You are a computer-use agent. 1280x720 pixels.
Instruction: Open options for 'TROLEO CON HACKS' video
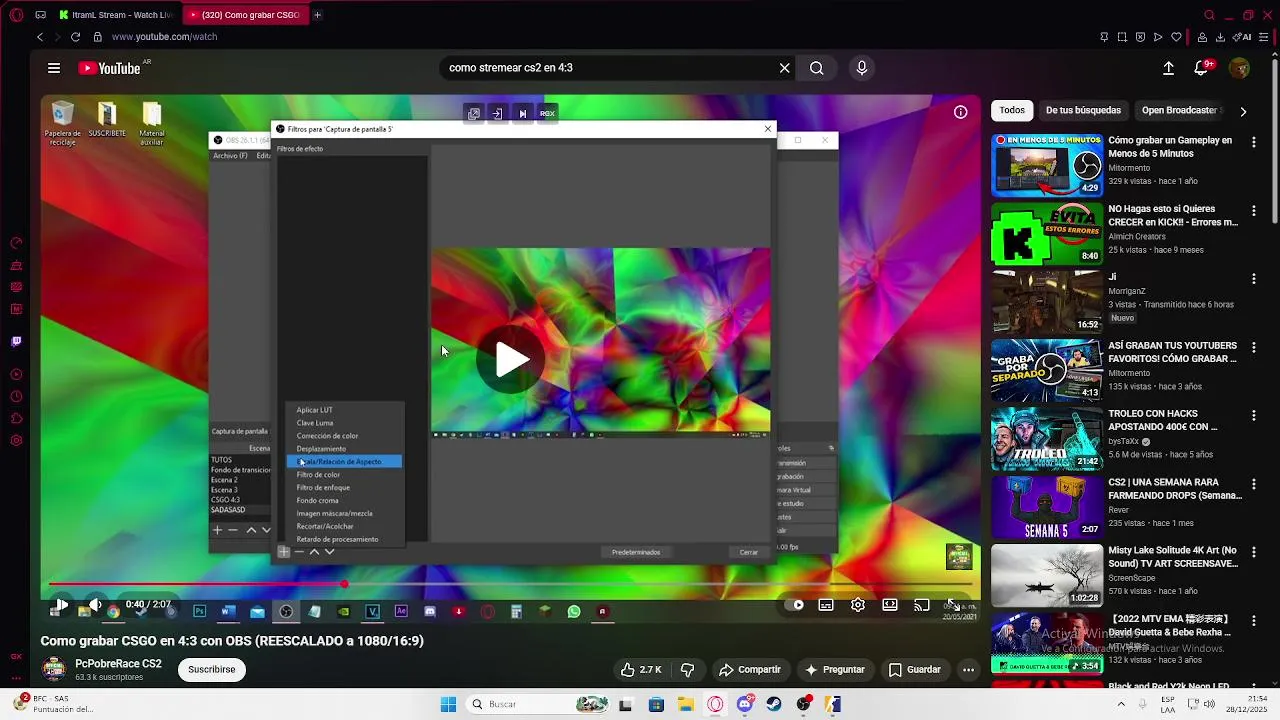click(1254, 415)
